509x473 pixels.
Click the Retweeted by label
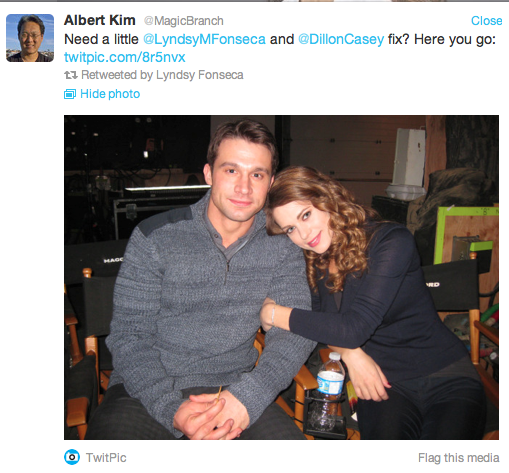(117, 75)
